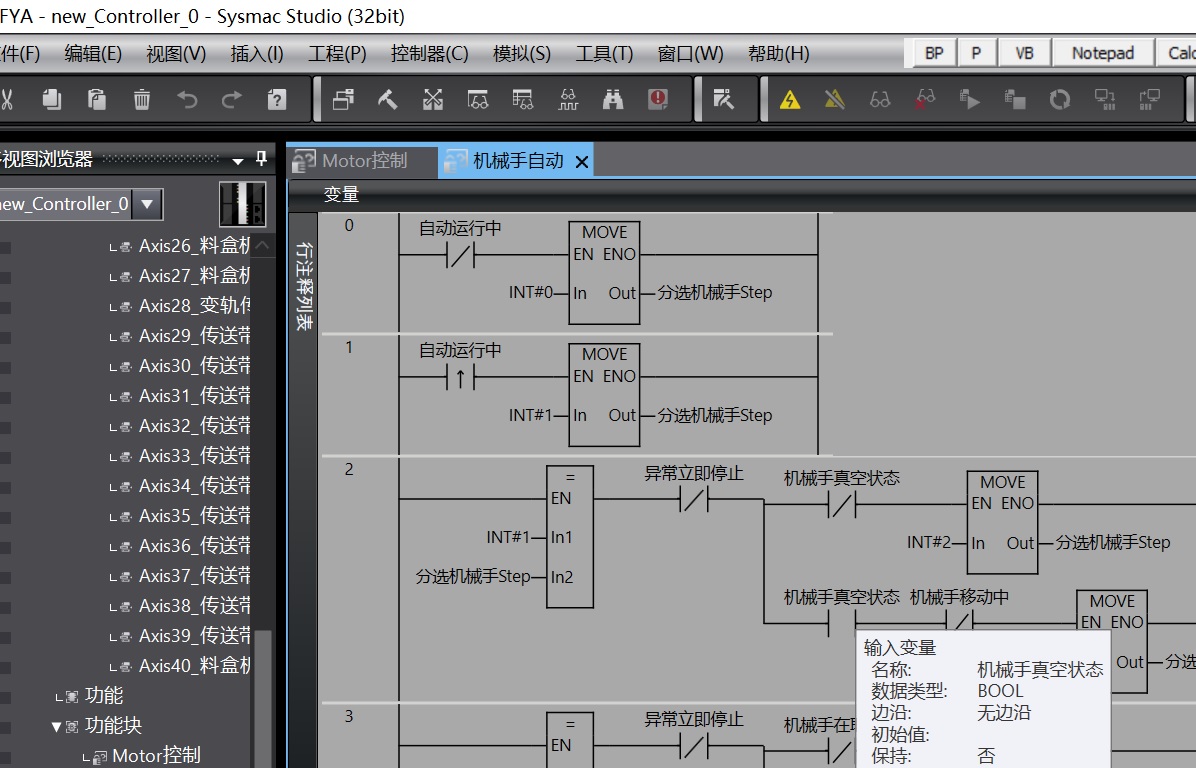Select Axis30_传送带 in the tree
1196x768 pixels.
(x=194, y=366)
